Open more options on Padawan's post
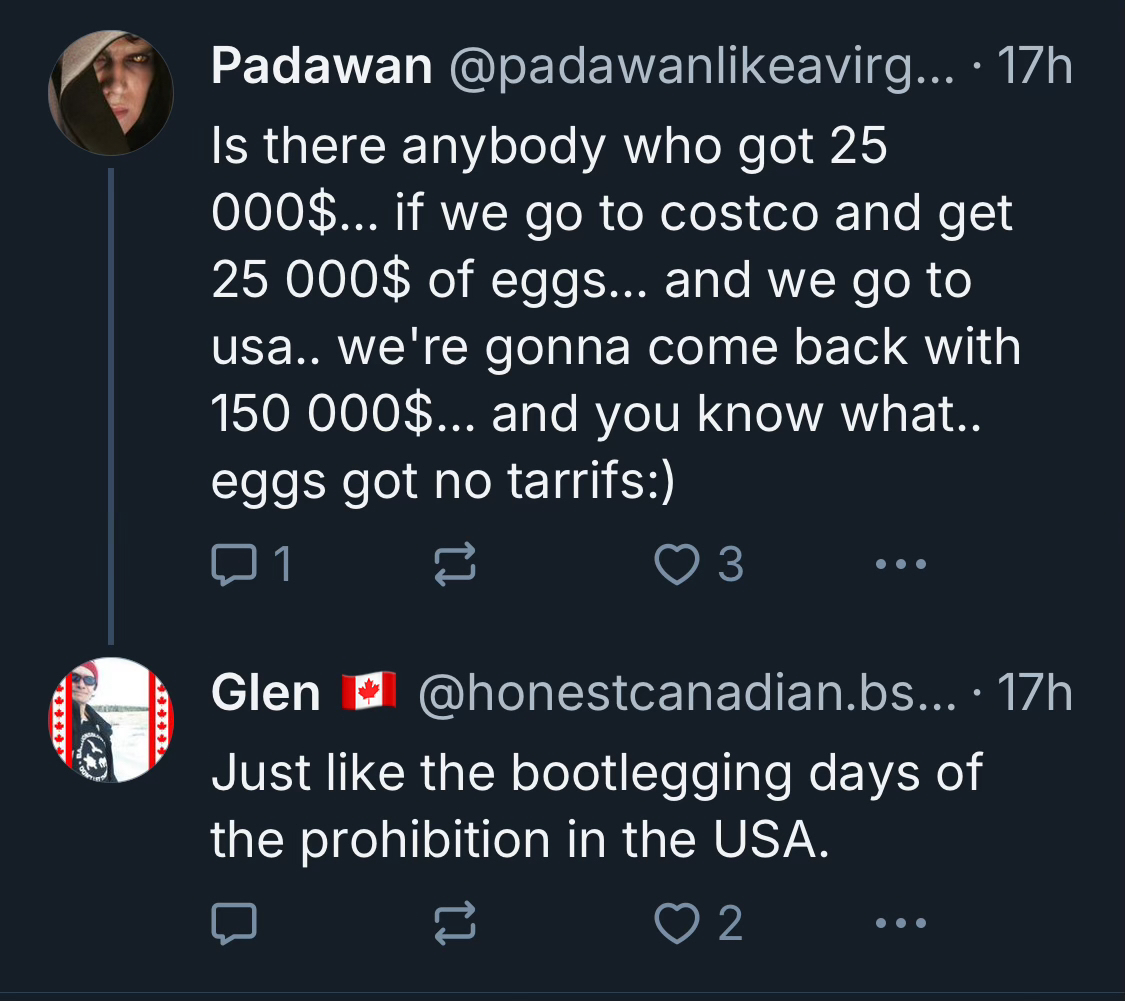The height and width of the screenshot is (1001, 1125). (x=901, y=566)
